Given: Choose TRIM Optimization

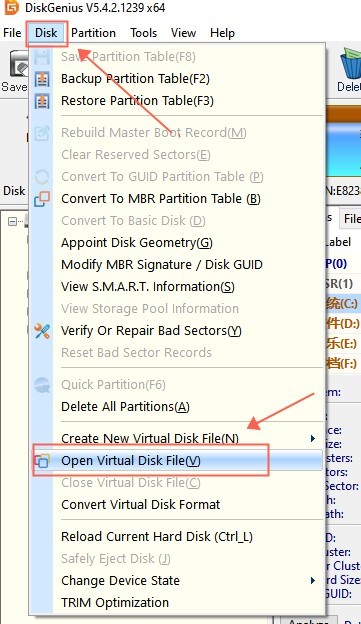Looking at the screenshot, I should pyautogui.click(x=115, y=603).
